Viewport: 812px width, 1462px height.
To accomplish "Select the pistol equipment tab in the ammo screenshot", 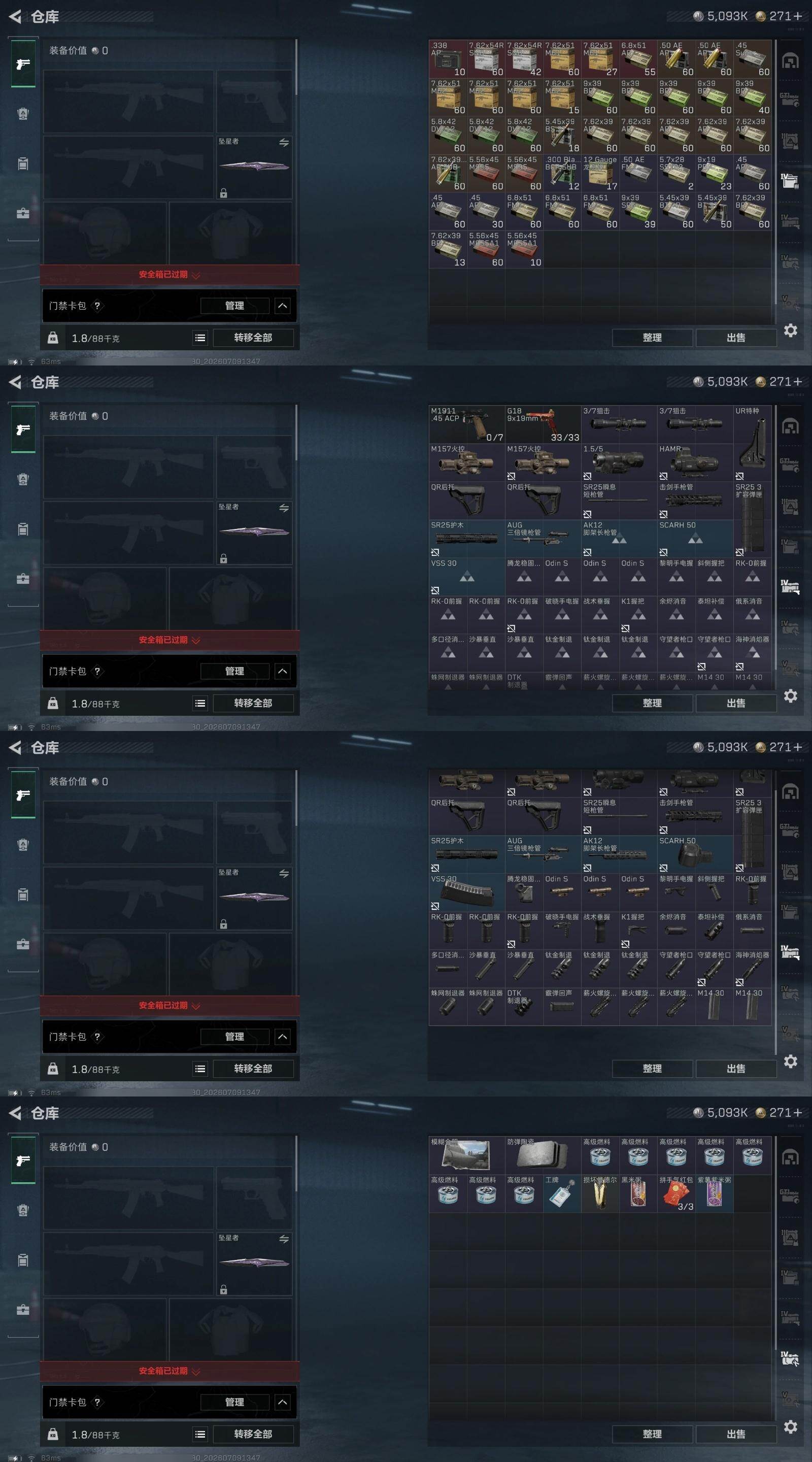I will click(x=23, y=63).
